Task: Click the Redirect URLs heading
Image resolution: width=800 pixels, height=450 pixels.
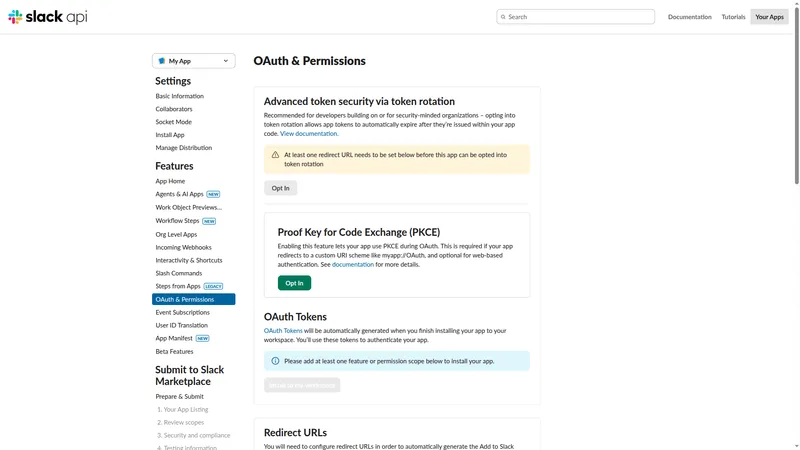Action: click(x=295, y=432)
